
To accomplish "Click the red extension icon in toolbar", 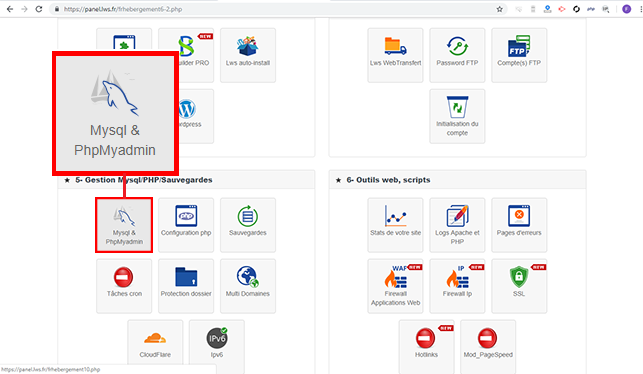I will 562,9.
